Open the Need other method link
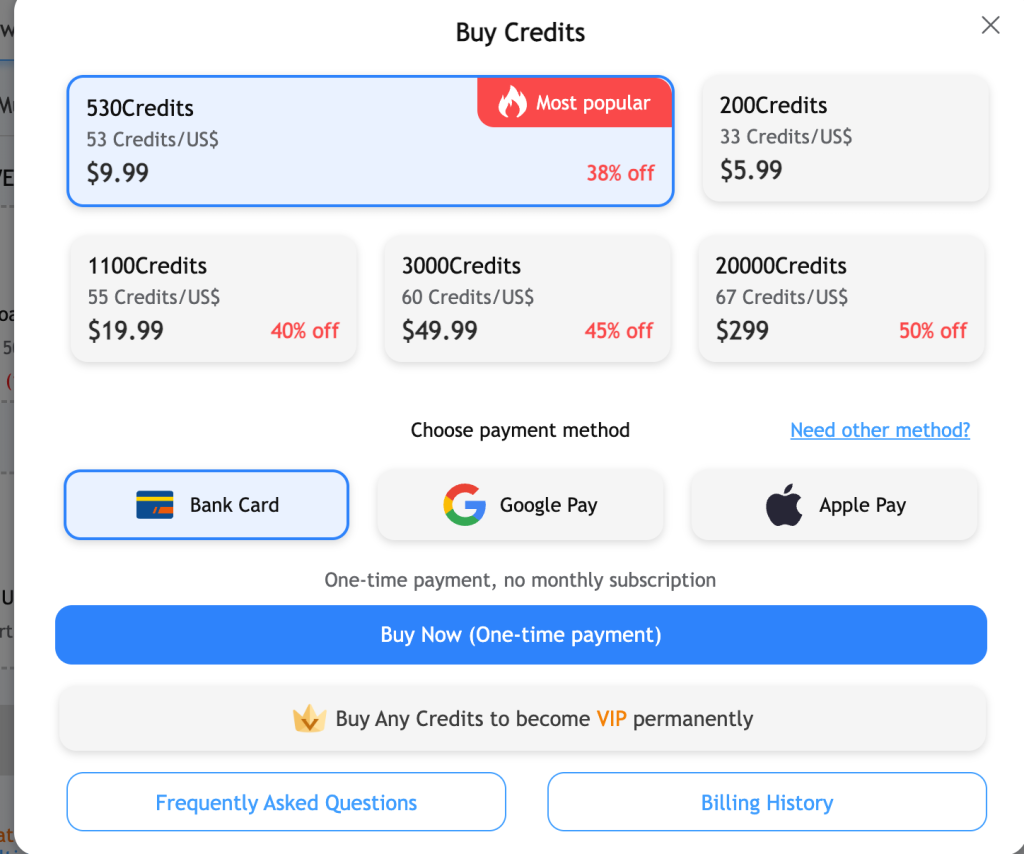Image resolution: width=1024 pixels, height=854 pixels. (880, 430)
